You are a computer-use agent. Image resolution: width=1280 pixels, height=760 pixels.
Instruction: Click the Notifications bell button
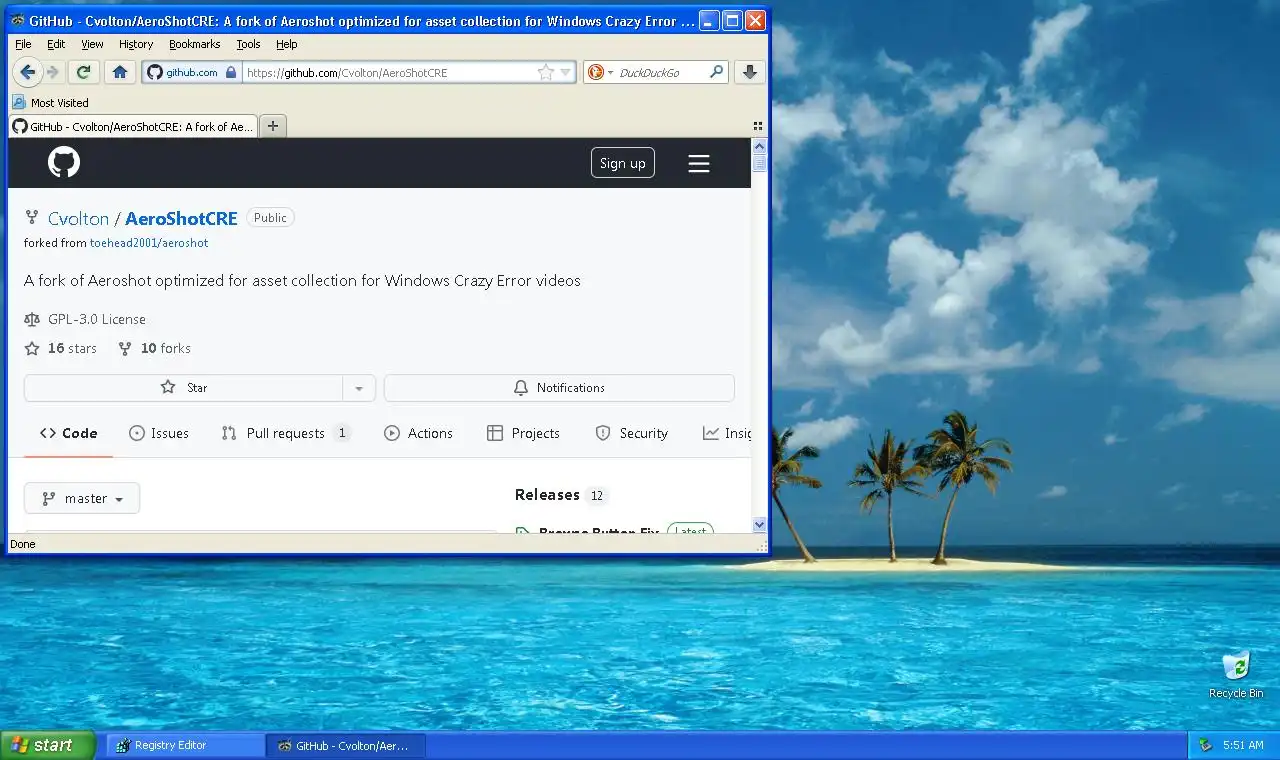coord(559,388)
